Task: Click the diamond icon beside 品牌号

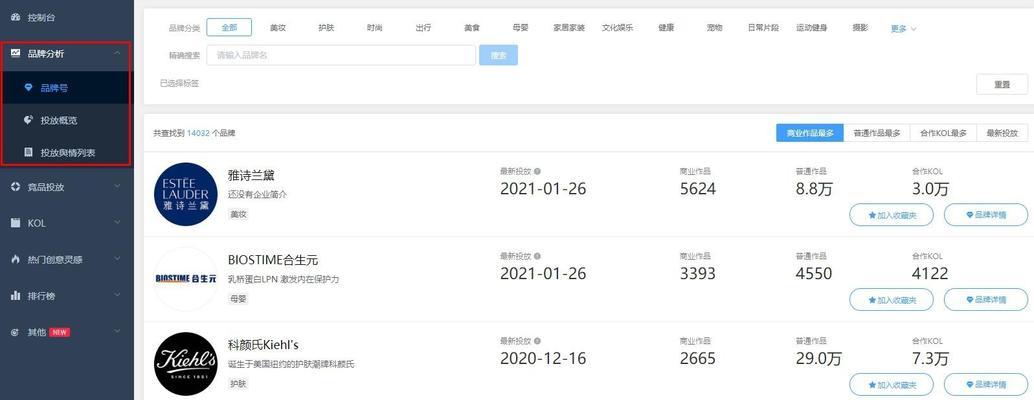Action: click(28, 87)
